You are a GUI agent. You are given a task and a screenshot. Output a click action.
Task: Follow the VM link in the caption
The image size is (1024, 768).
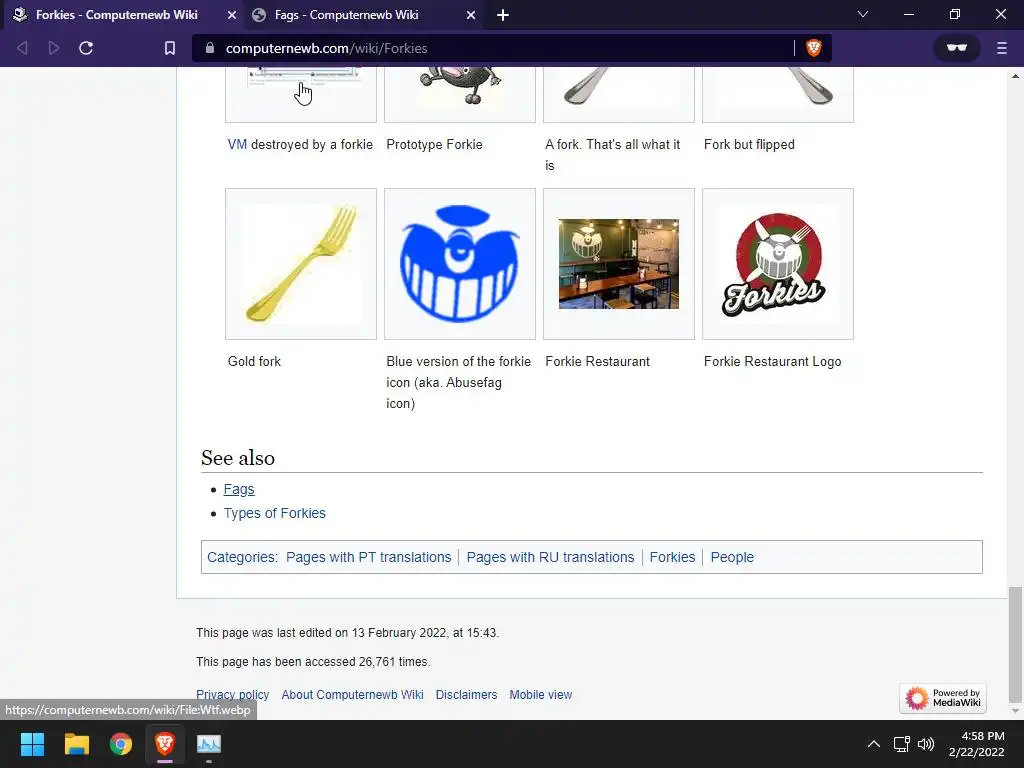click(x=237, y=144)
